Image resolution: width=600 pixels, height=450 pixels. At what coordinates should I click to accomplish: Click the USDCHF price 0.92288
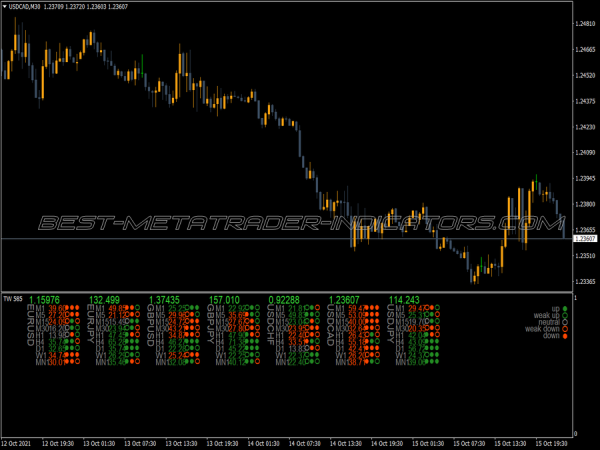[x=284, y=300]
